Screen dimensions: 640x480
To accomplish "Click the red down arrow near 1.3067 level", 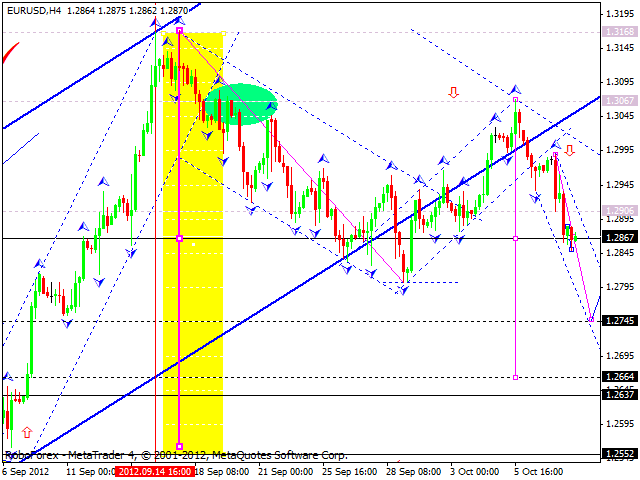I will [453, 93].
